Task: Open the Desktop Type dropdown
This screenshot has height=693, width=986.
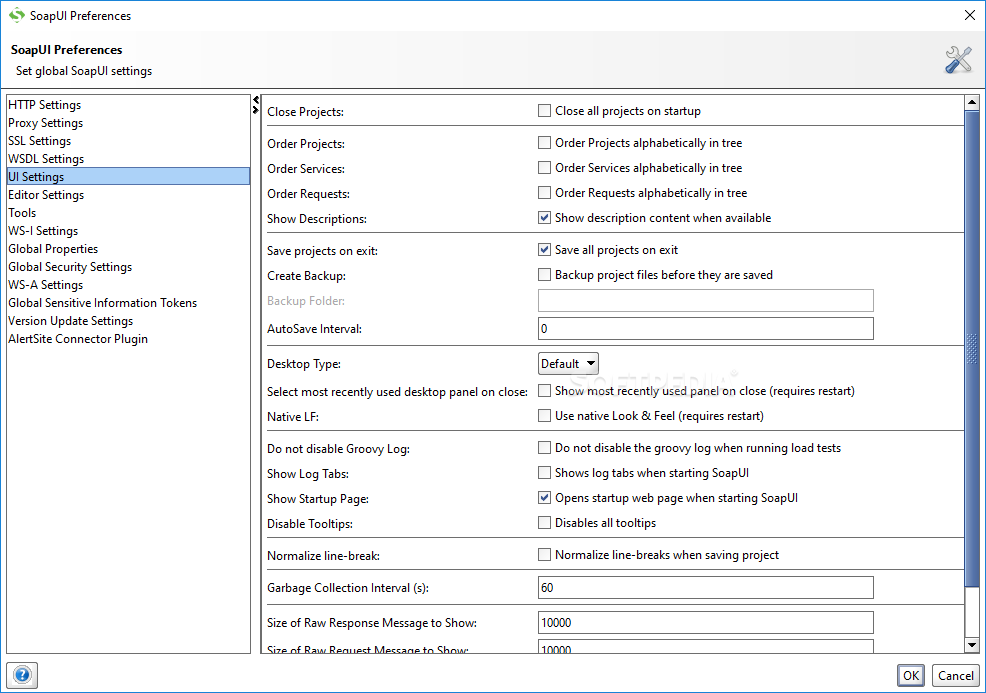Action: click(x=568, y=363)
